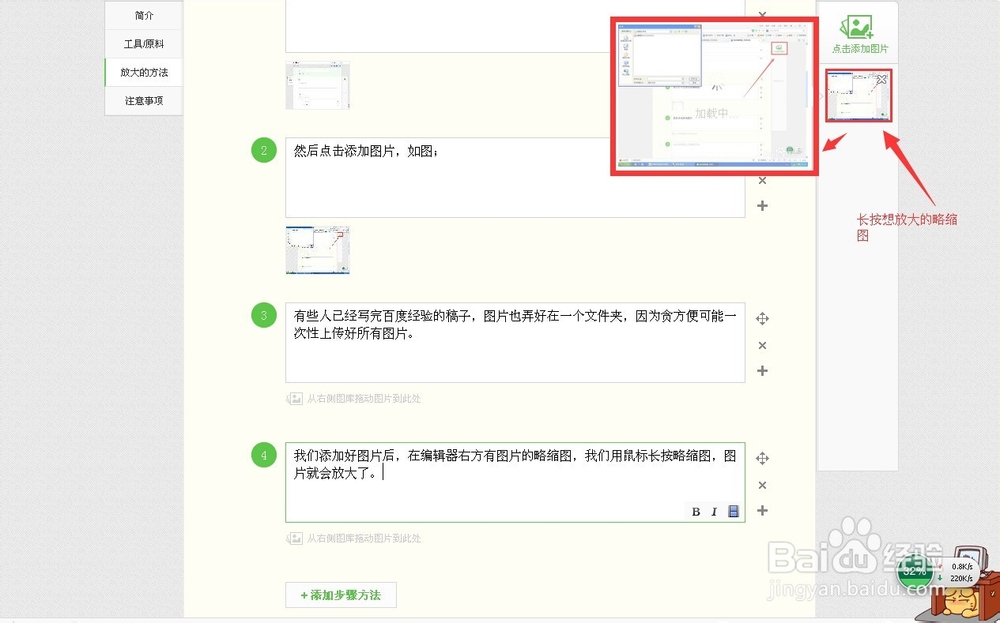Remove the uploaded thumbnail with its X
Screen dimensions: 1000x623
coord(881,80)
